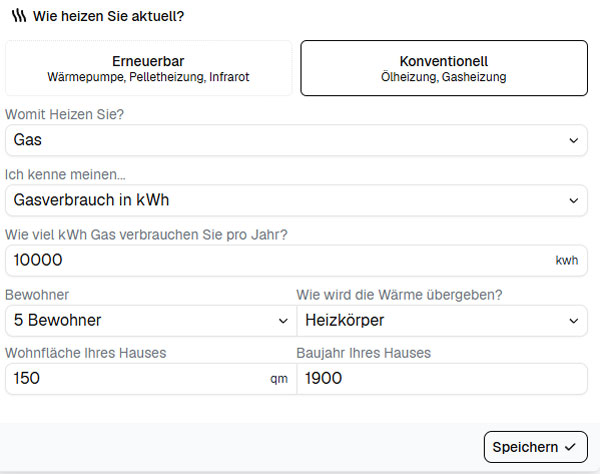Click the checkmark icon on Speichern
The height and width of the screenshot is (474, 600).
click(x=570, y=447)
